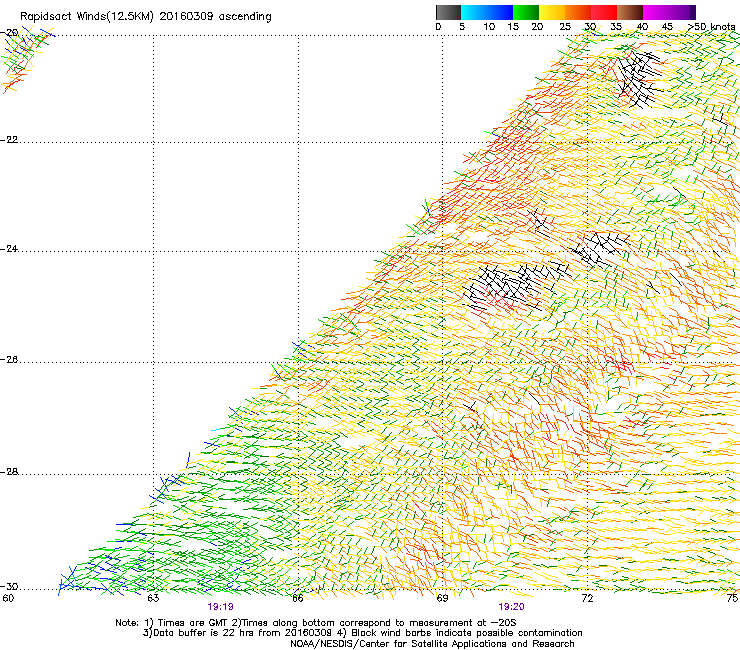740x650 pixels.
Task: Click the yellow 20-25 knots legend swatch
Action: (x=552, y=12)
